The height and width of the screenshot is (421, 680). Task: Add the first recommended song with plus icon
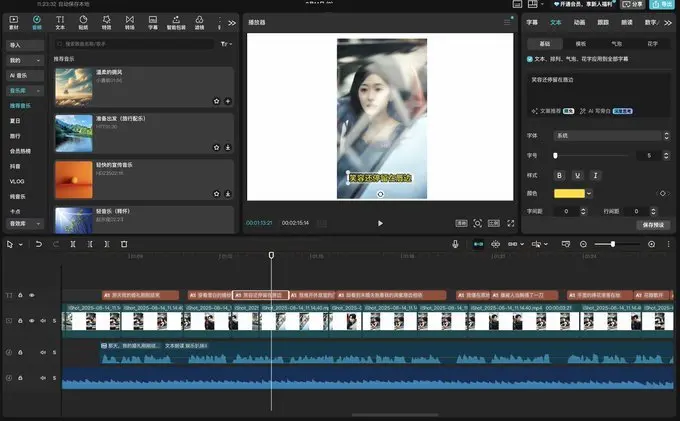pos(228,101)
